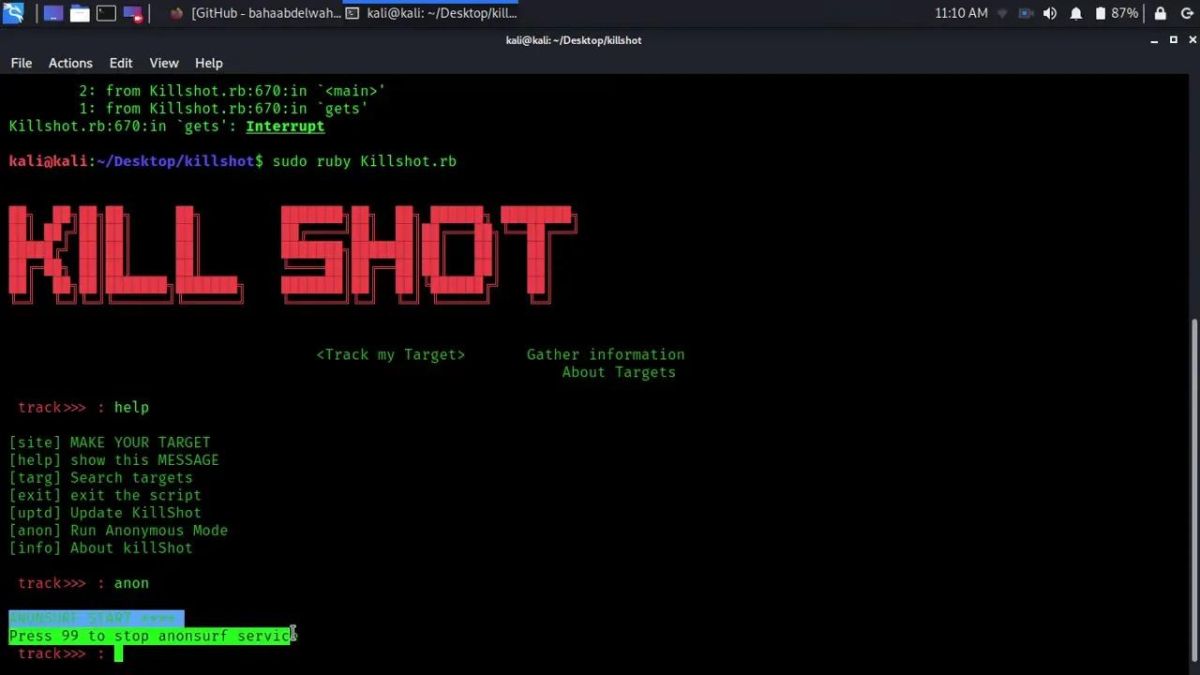The height and width of the screenshot is (675, 1200).
Task: Open the Kali dragon applications menu
Action: pos(13,13)
